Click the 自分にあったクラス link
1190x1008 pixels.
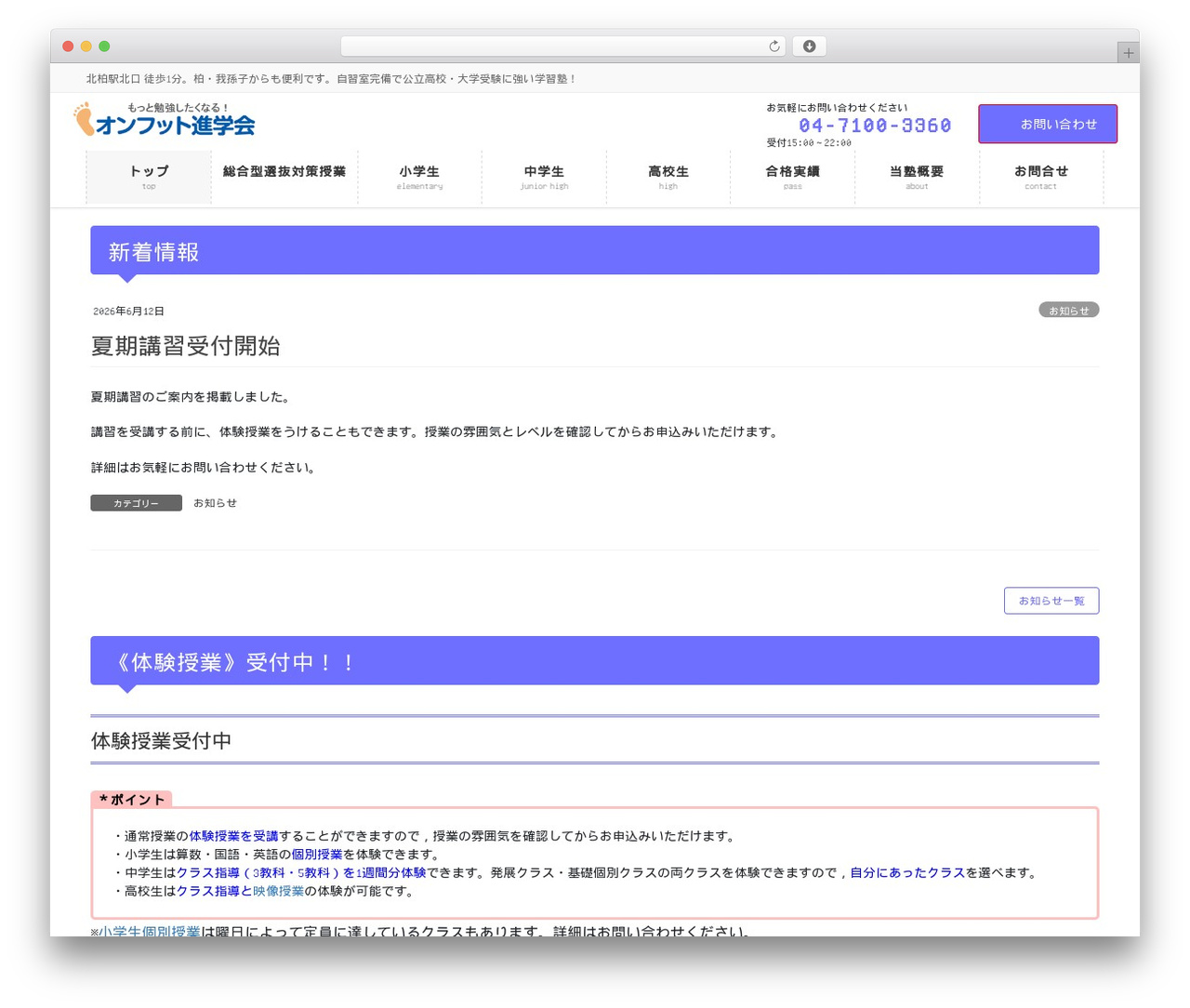(x=907, y=873)
